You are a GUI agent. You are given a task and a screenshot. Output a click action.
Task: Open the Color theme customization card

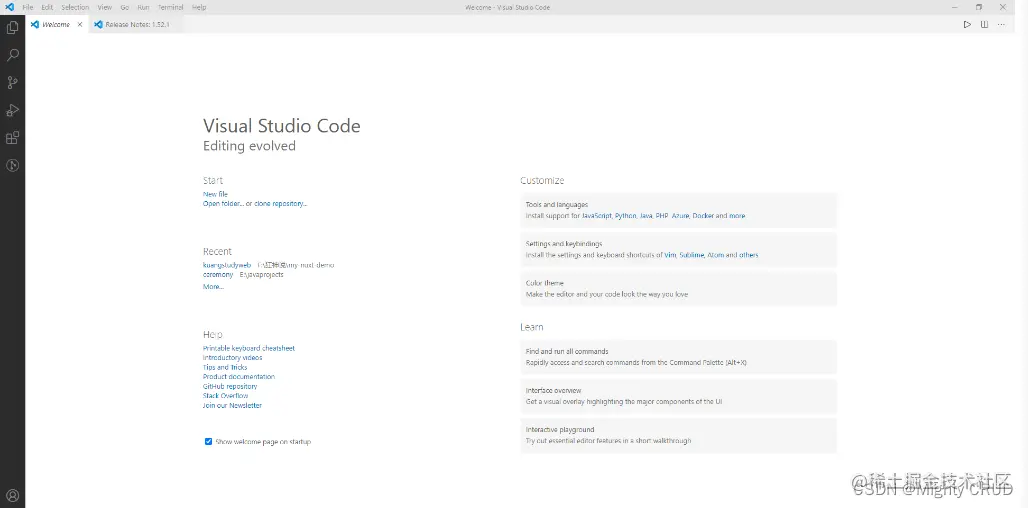click(x=679, y=288)
